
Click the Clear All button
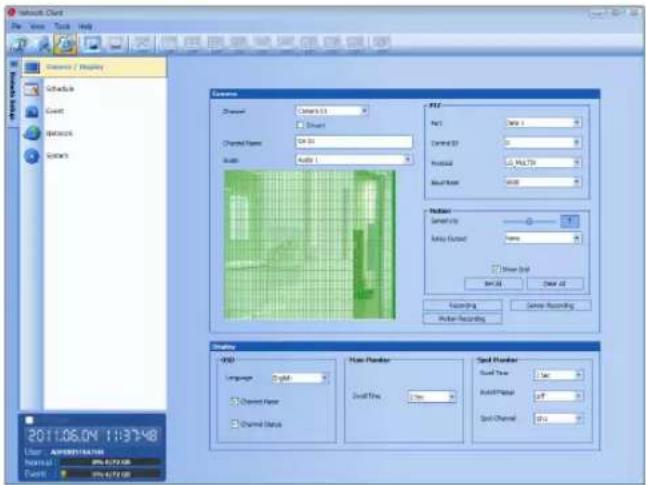pos(555,284)
